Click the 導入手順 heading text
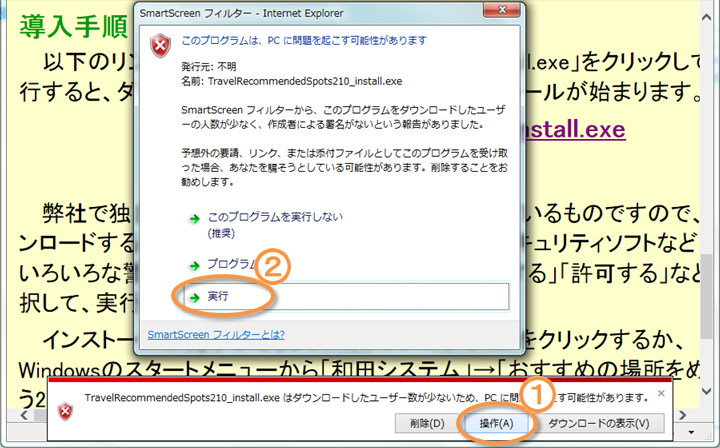This screenshot has width=720, height=448. coord(73,25)
